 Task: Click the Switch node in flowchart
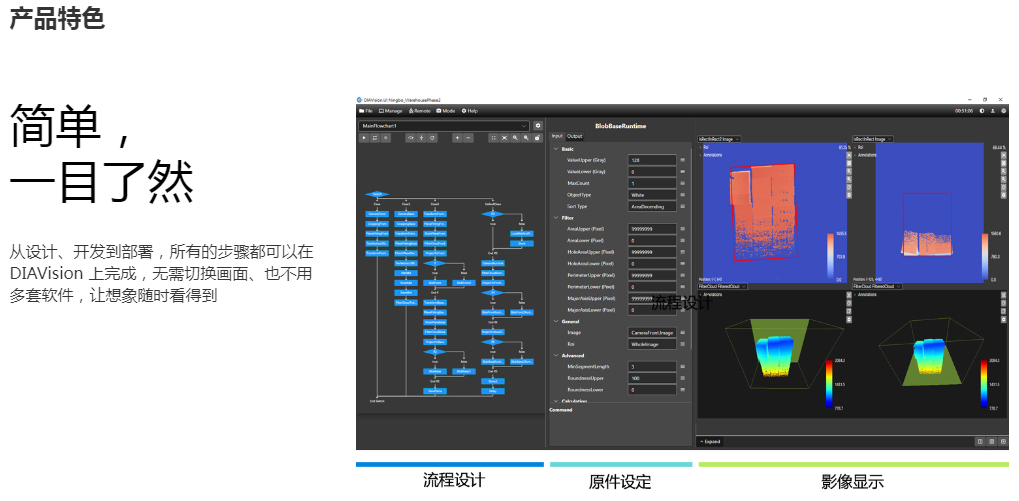tap(378, 194)
